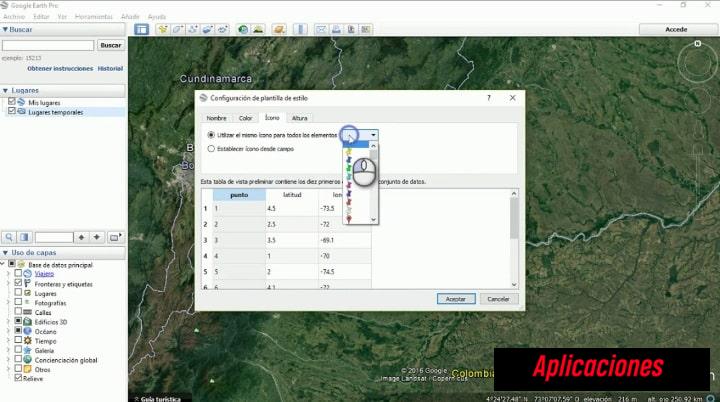The height and width of the screenshot is (402, 720).
Task: Open the Herramientas menu
Action: click(93, 17)
